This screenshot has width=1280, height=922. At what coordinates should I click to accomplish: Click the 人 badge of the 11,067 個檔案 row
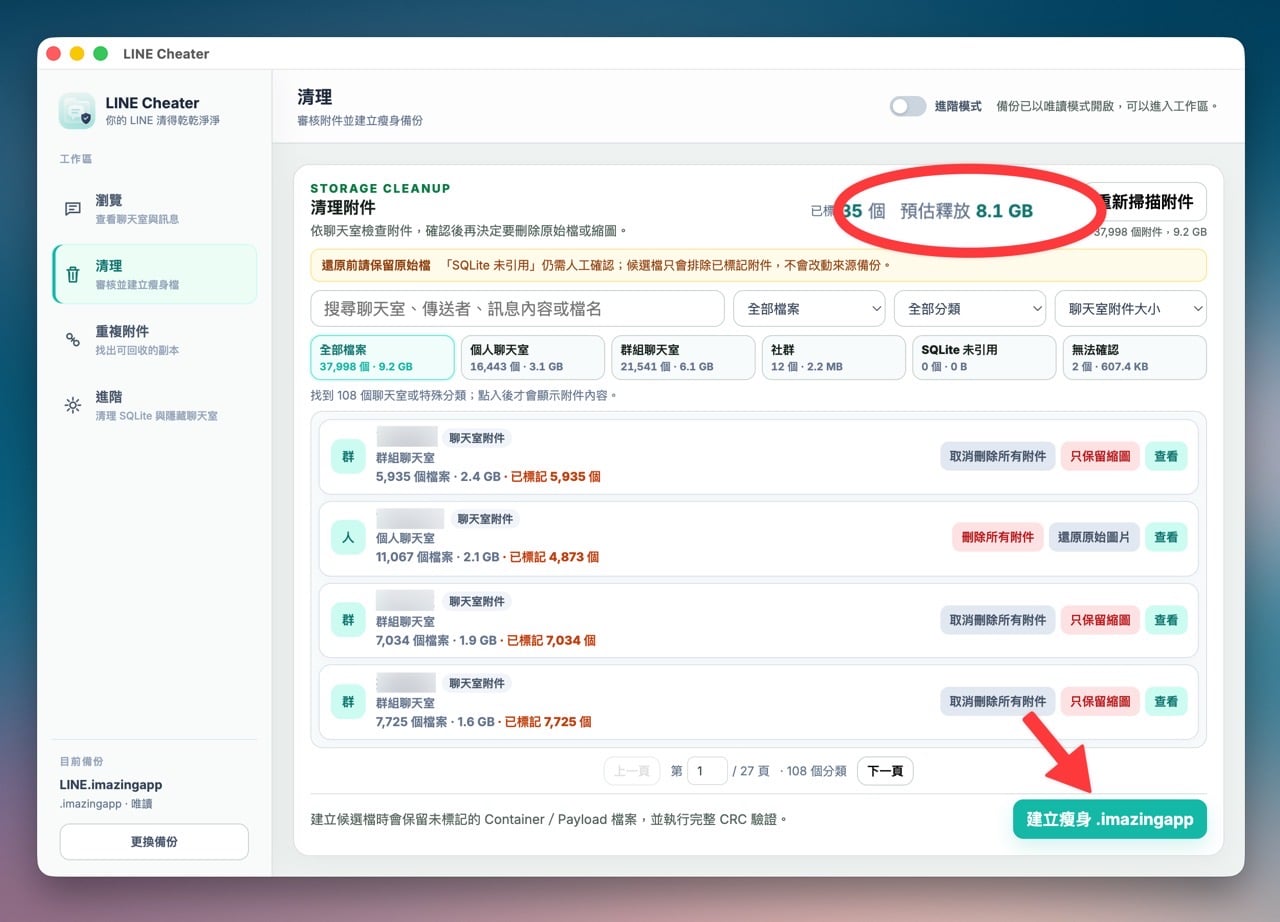coord(348,538)
